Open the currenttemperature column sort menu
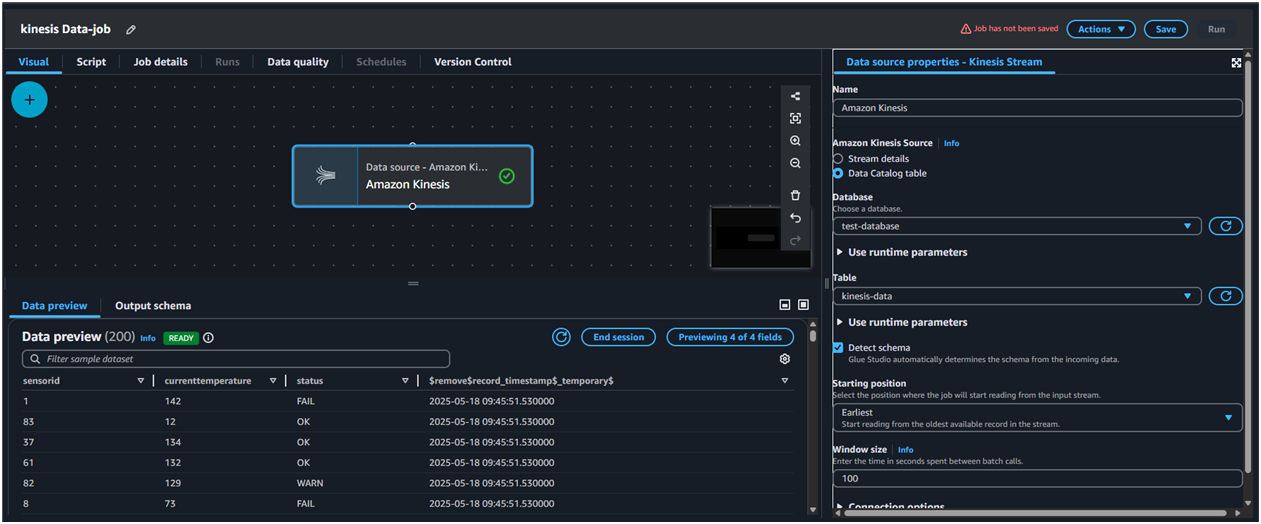The height and width of the screenshot is (524, 1261). point(273,381)
